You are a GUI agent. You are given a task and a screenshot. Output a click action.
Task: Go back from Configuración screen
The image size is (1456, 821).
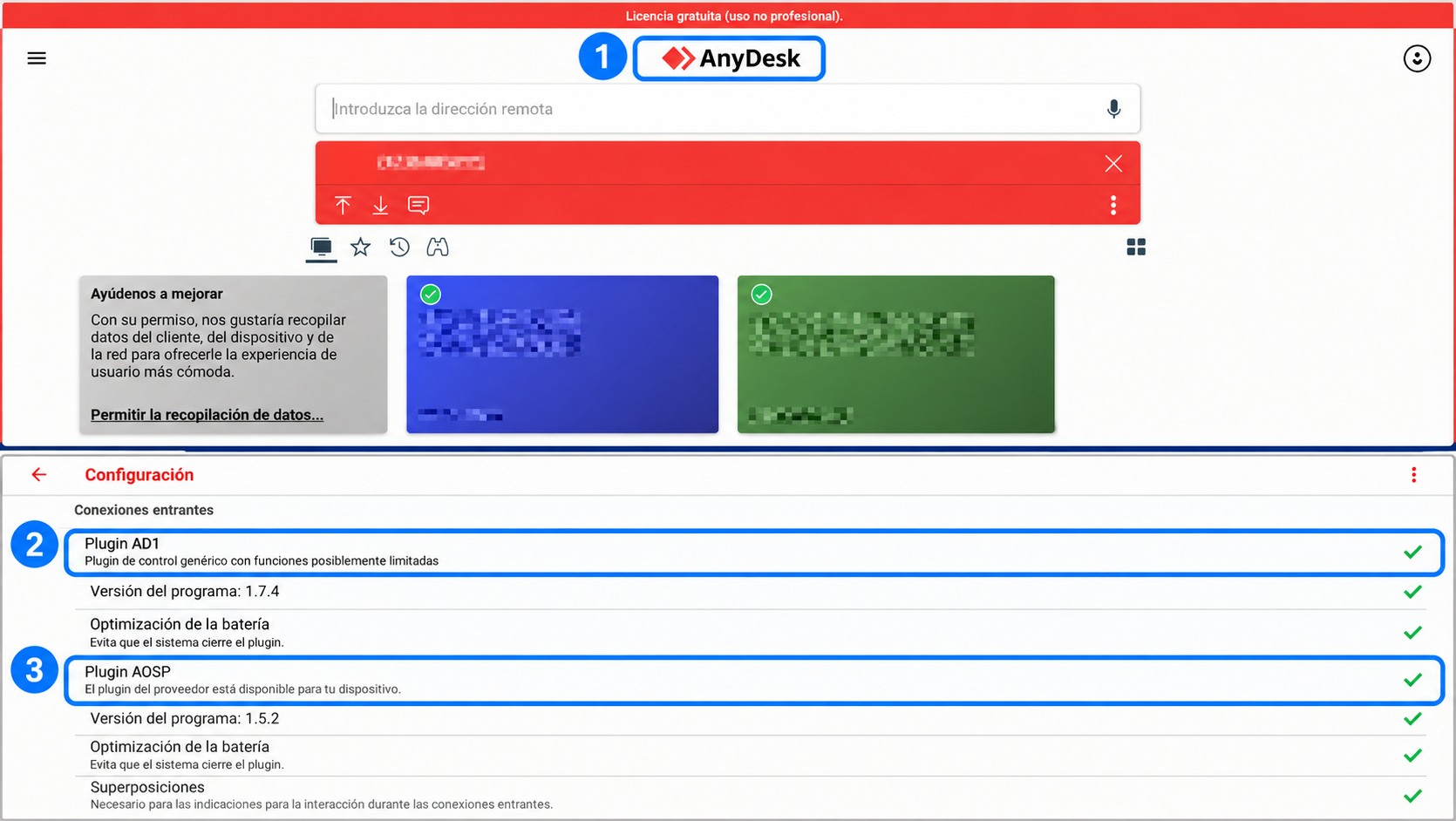39,475
